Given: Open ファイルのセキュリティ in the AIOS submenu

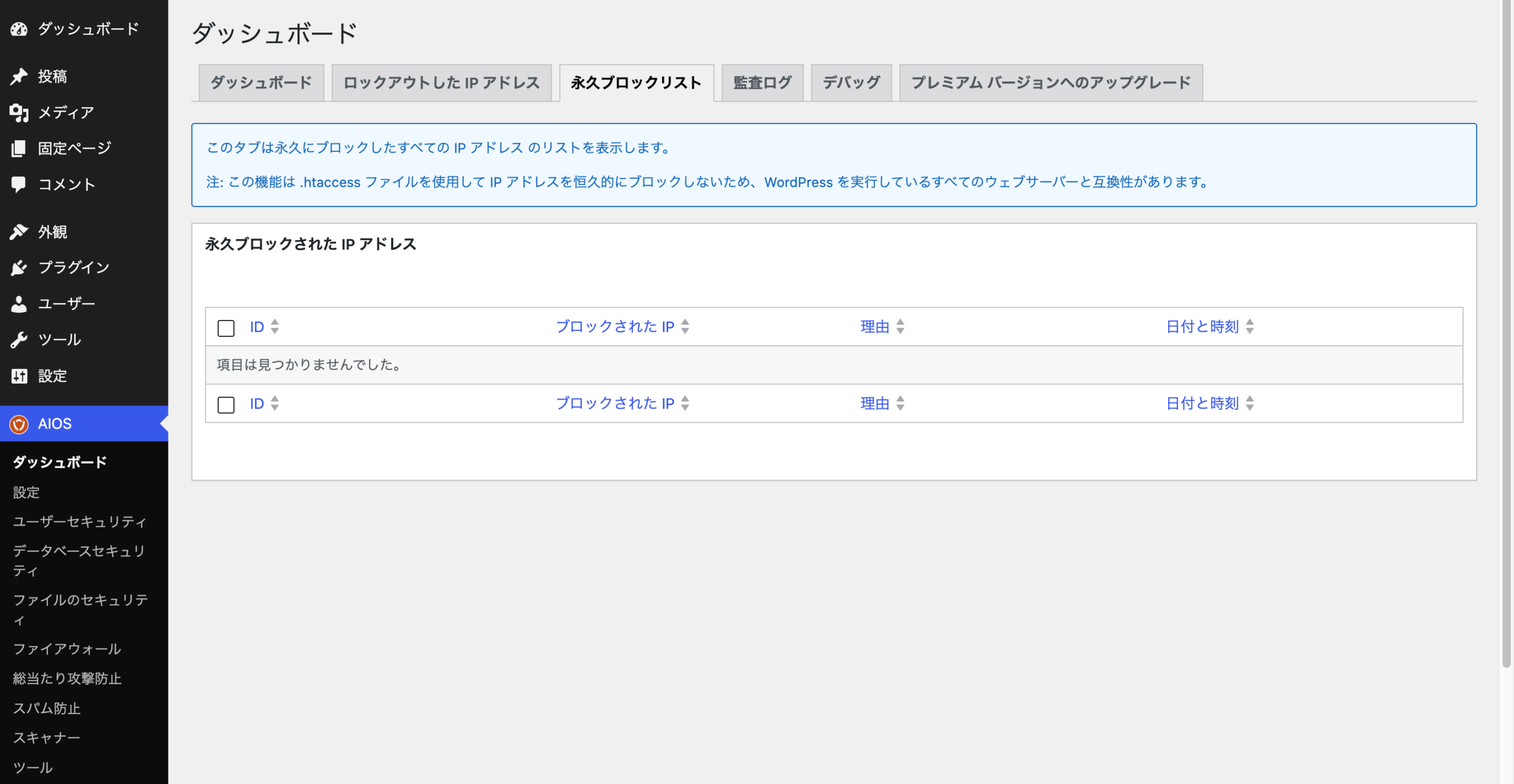Looking at the screenshot, I should pos(81,610).
